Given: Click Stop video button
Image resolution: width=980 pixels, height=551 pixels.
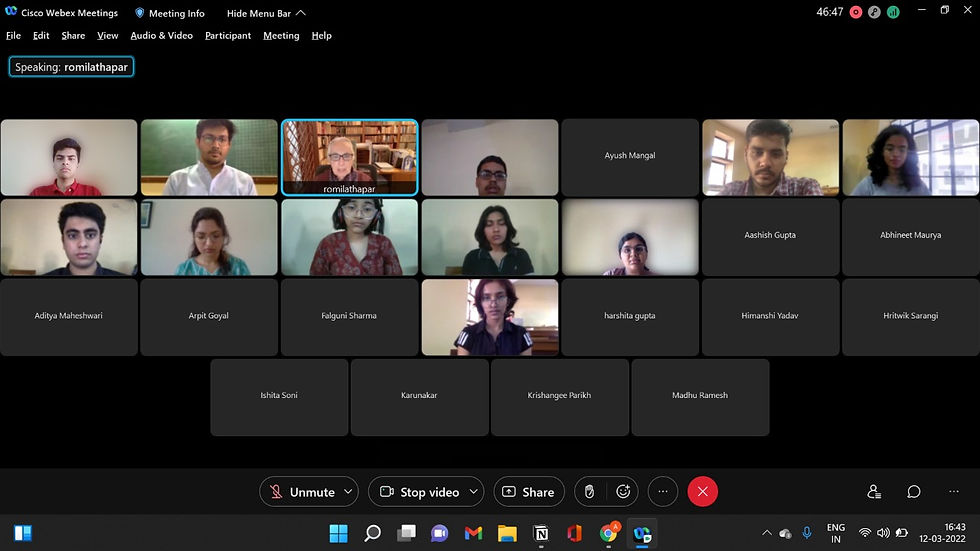Looking at the screenshot, I should point(419,492).
